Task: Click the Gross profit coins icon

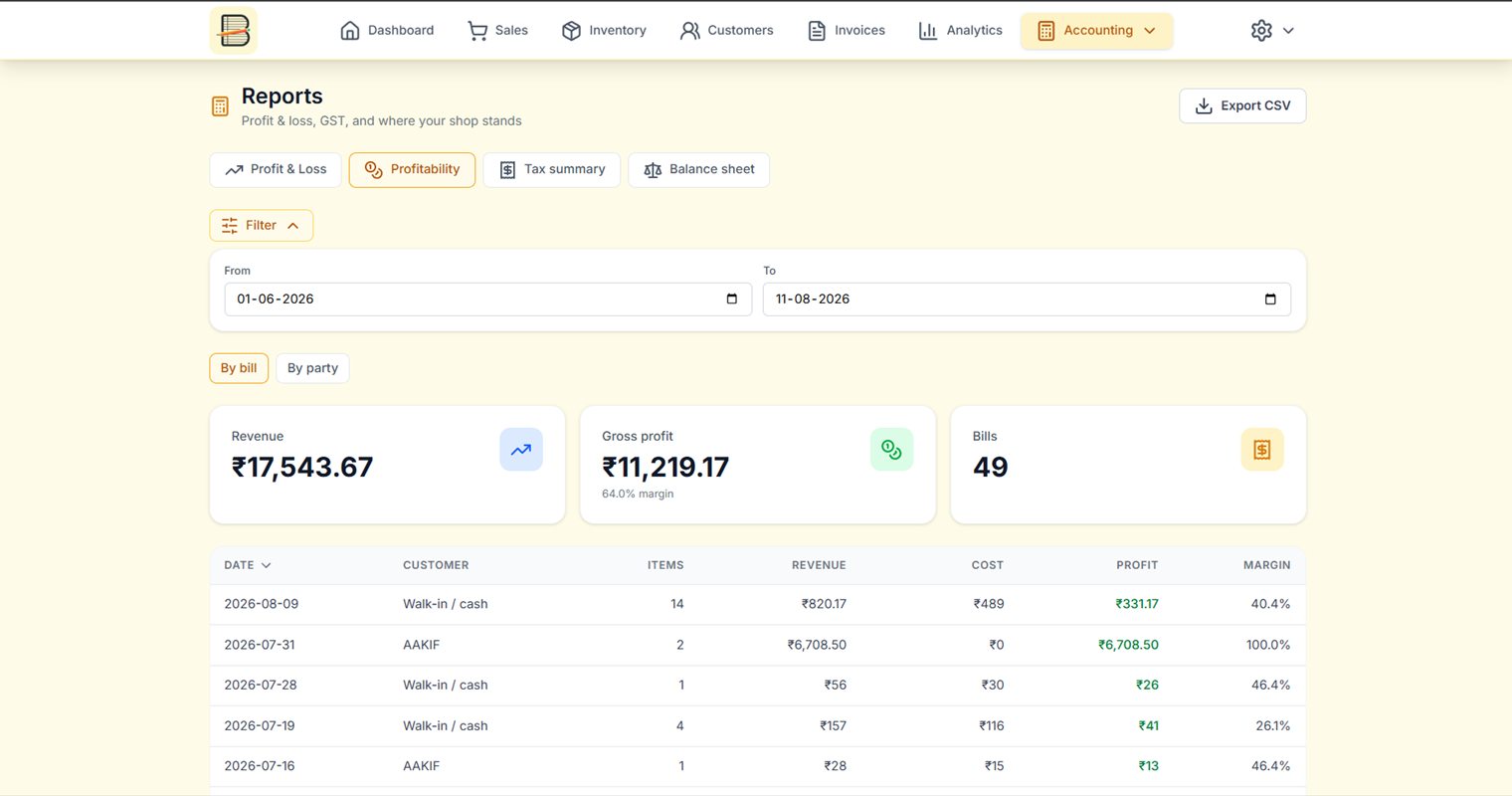Action: pyautogui.click(x=891, y=450)
